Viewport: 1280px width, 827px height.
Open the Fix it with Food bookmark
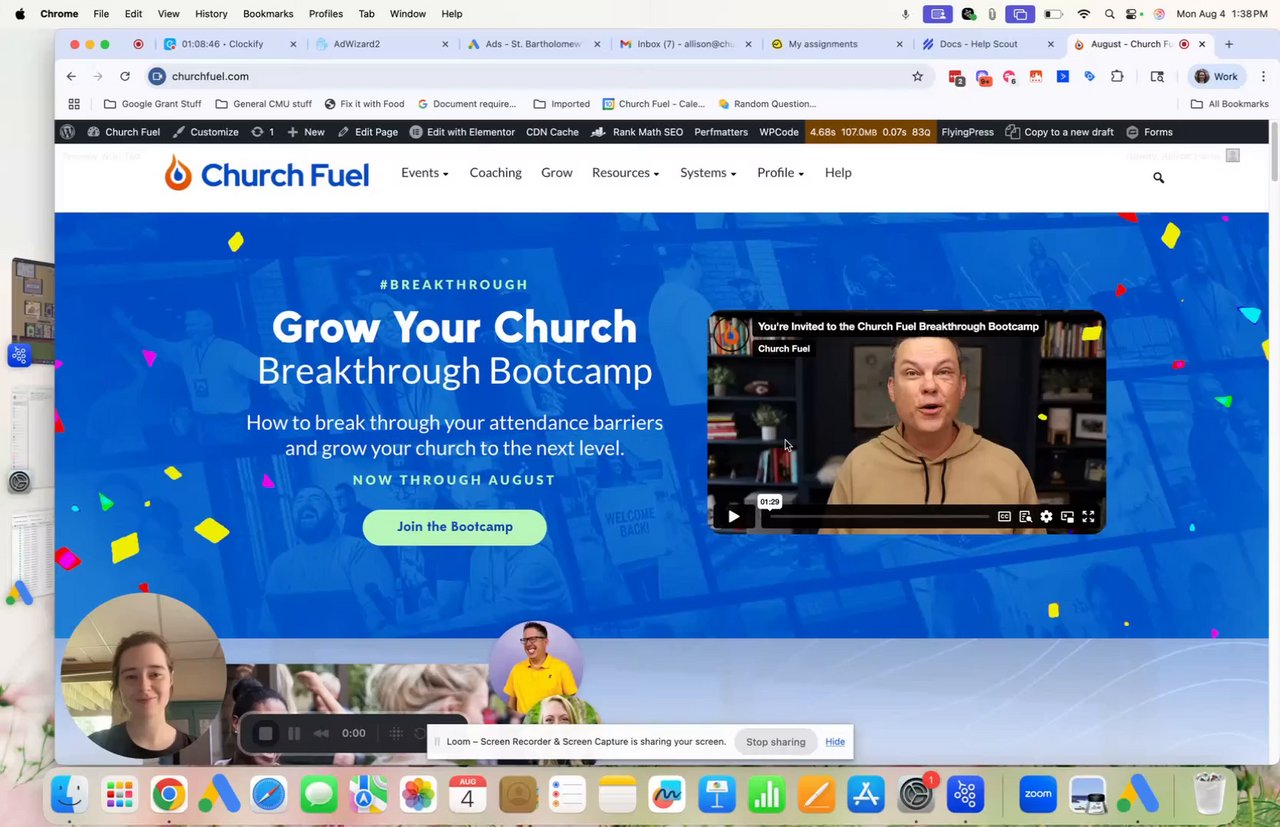364,104
